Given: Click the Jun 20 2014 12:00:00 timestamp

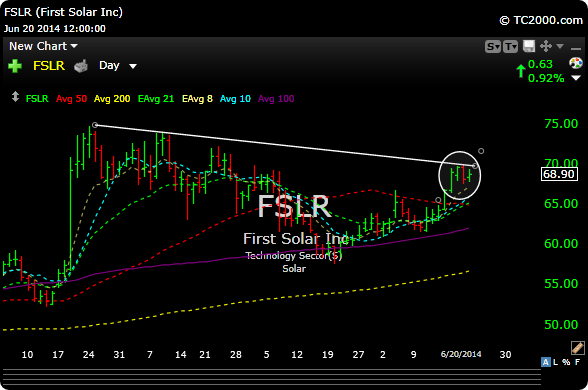Looking at the screenshot, I should [55, 29].
